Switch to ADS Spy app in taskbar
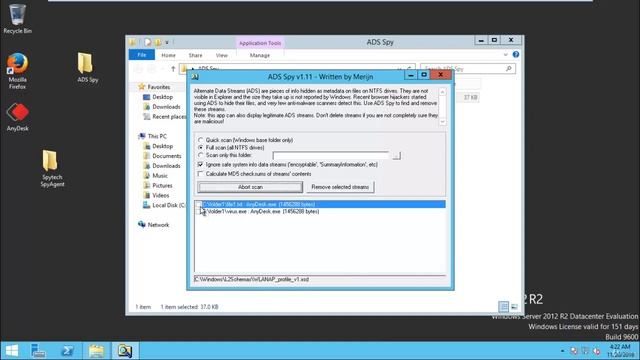Image resolution: width=640 pixels, height=360 pixels. pyautogui.click(x=125, y=351)
